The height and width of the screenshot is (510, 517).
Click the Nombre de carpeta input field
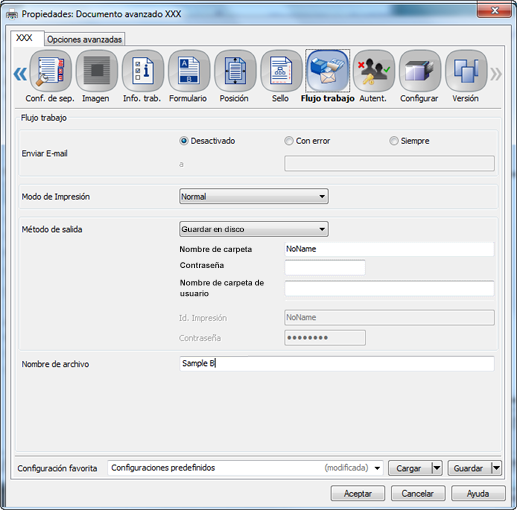click(389, 249)
